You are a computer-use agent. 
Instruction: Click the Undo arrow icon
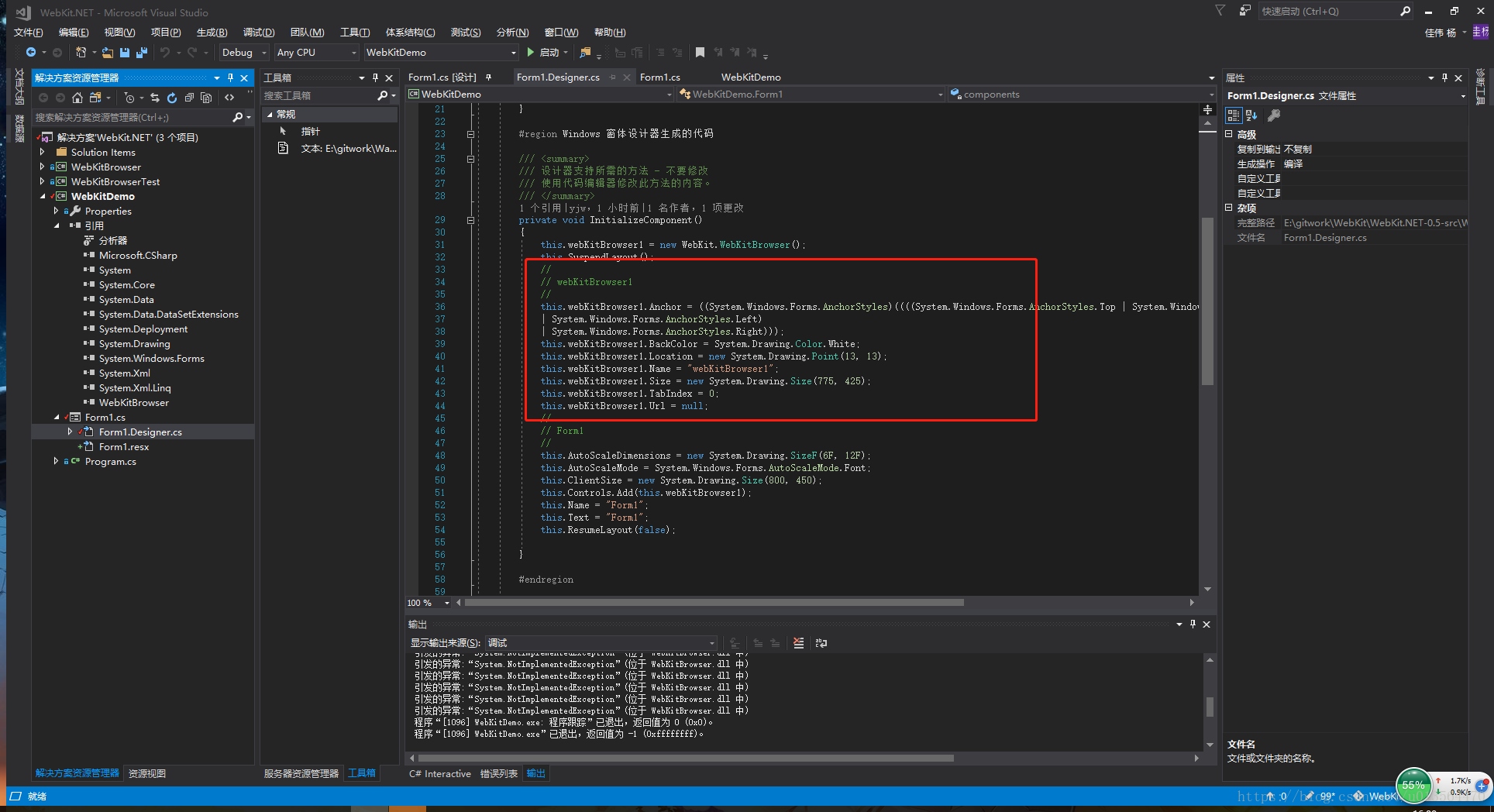tap(165, 53)
